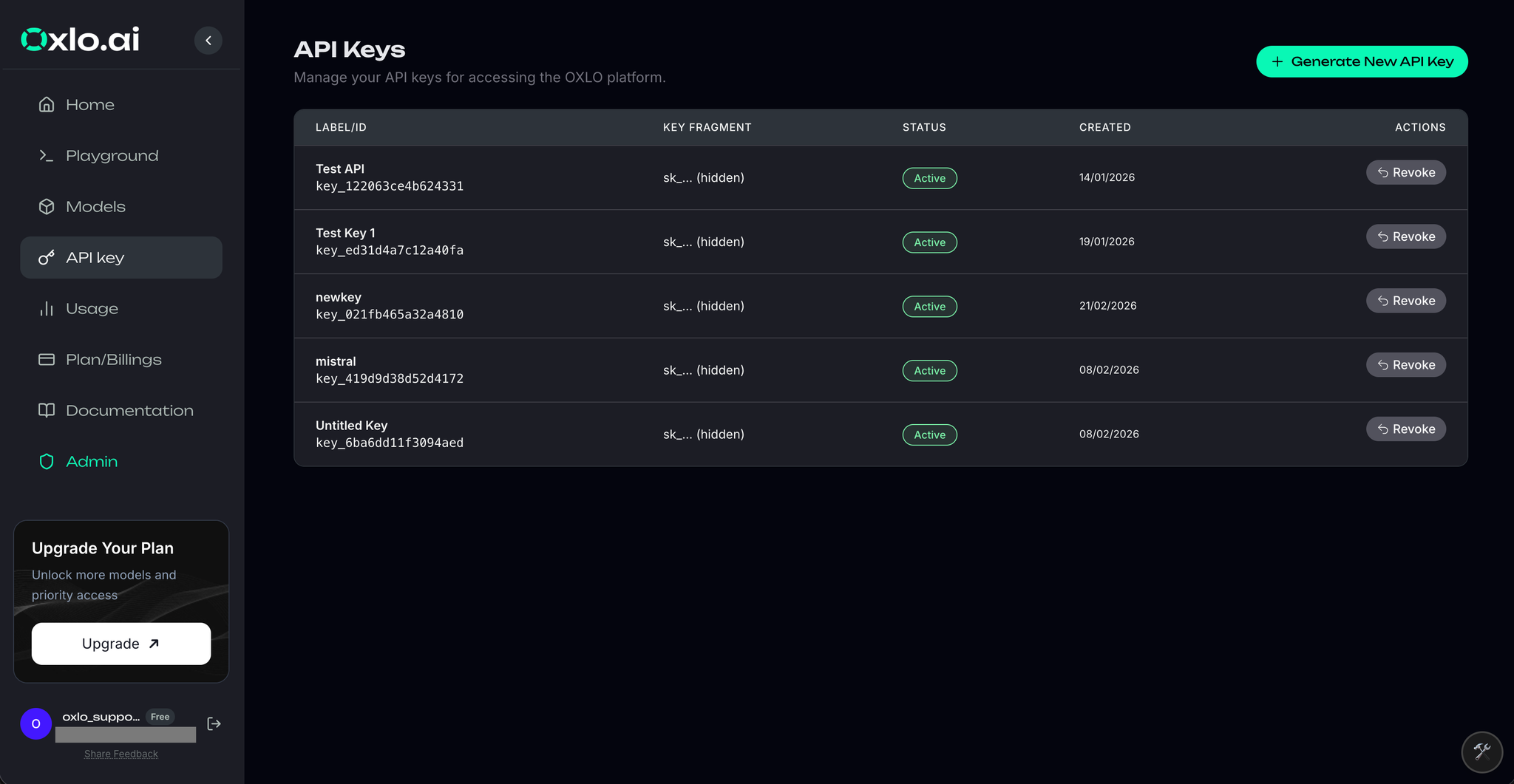Click the API key icon
Viewport: 1514px width, 784px height.
coord(47,257)
